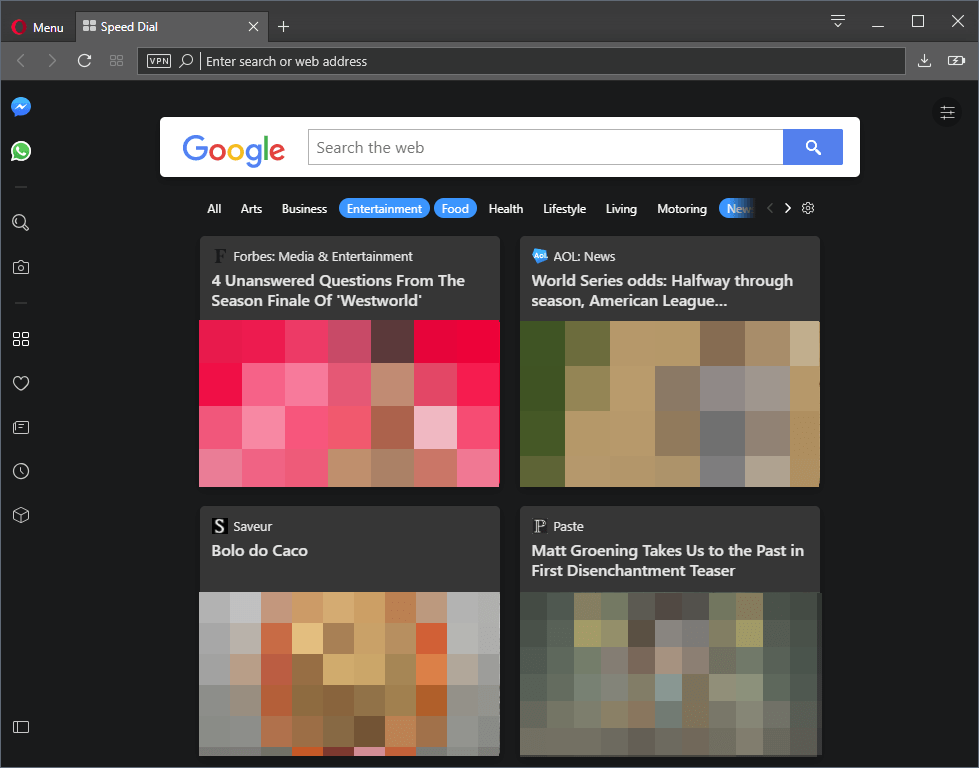Screen dimensions: 979x768
Task: Toggle the News category pill
Action: [739, 209]
